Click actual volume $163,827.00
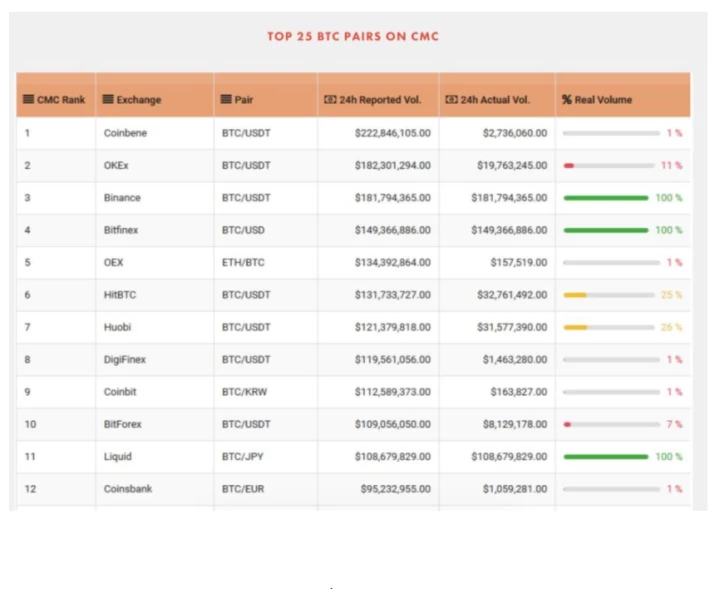 (519, 392)
